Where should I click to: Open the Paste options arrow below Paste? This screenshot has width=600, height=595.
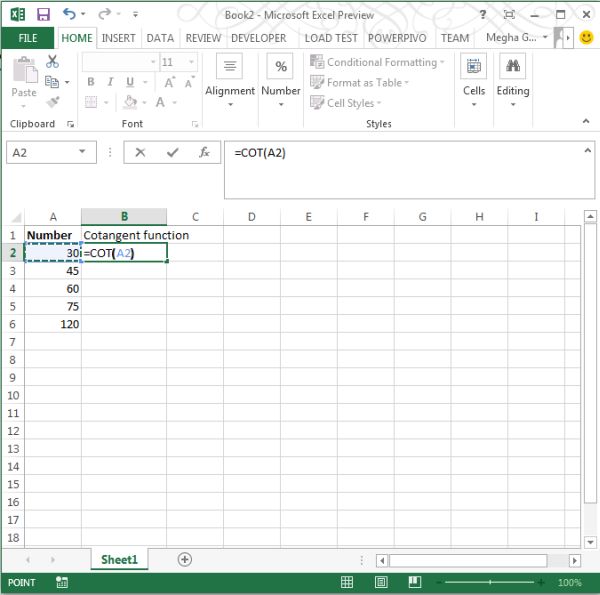point(24,106)
